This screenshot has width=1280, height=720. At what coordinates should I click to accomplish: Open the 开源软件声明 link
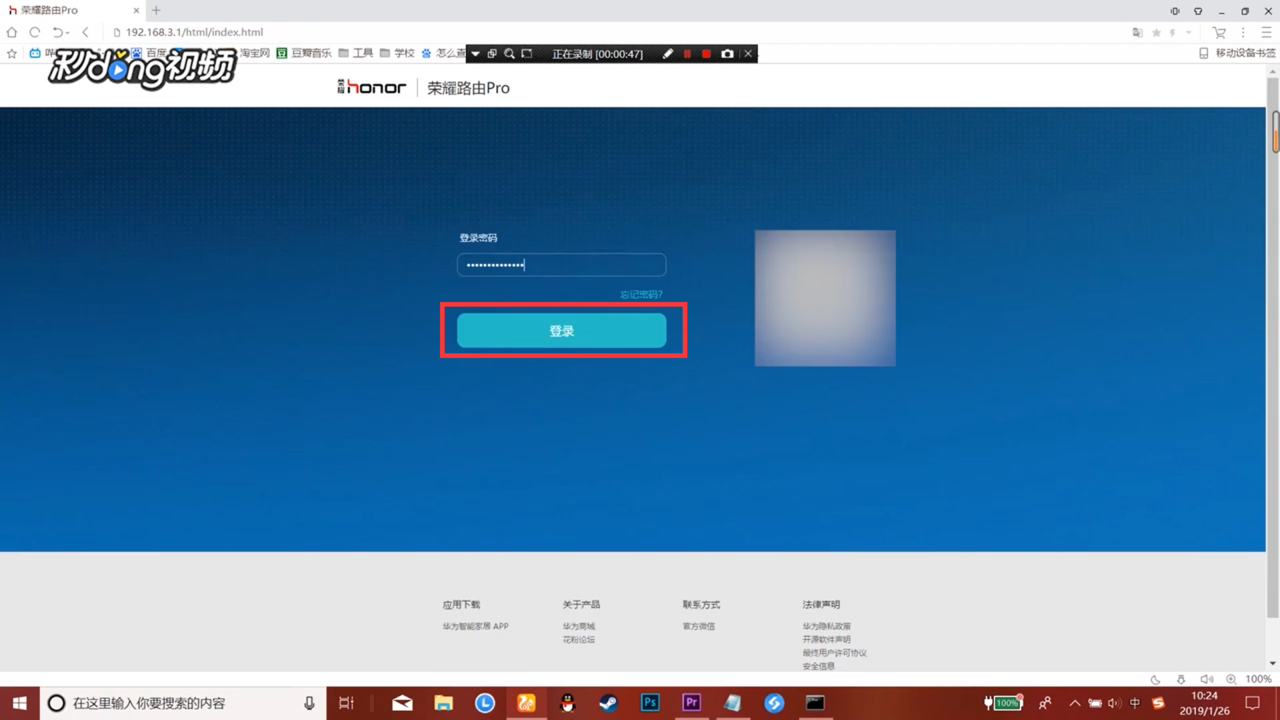827,639
